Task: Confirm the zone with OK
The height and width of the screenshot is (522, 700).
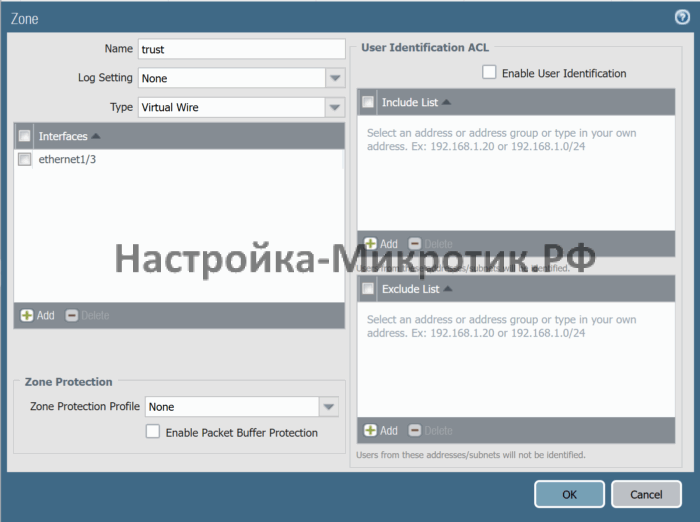Action: tap(569, 494)
